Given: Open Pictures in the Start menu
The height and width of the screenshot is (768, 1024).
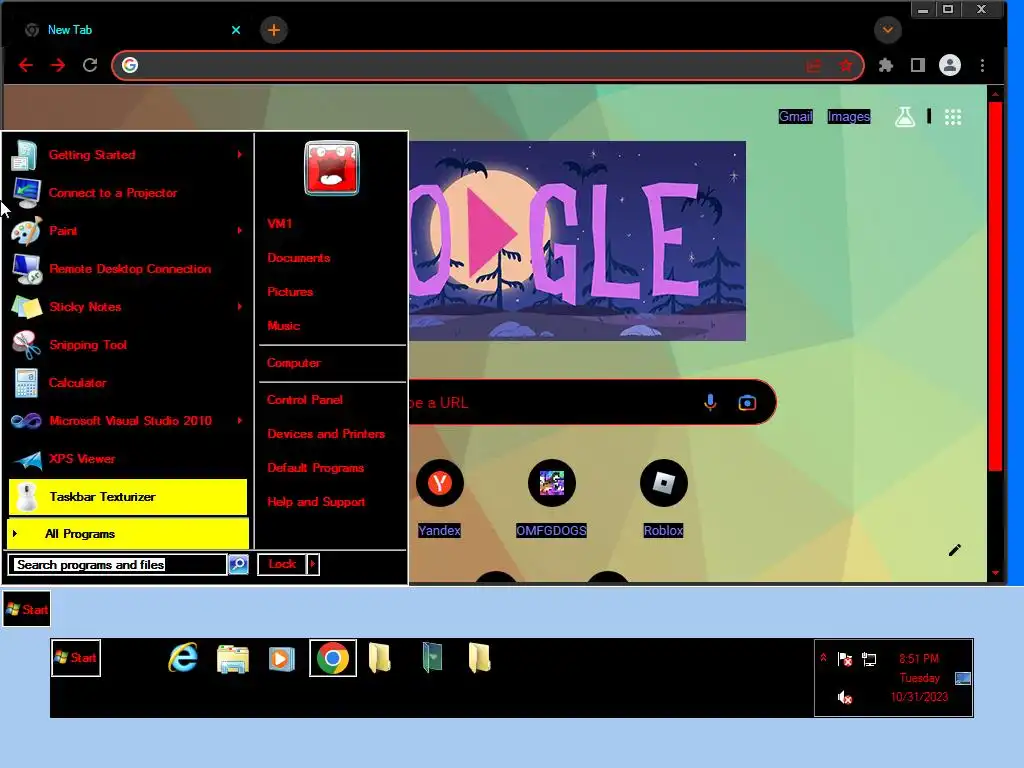Looking at the screenshot, I should tap(290, 291).
